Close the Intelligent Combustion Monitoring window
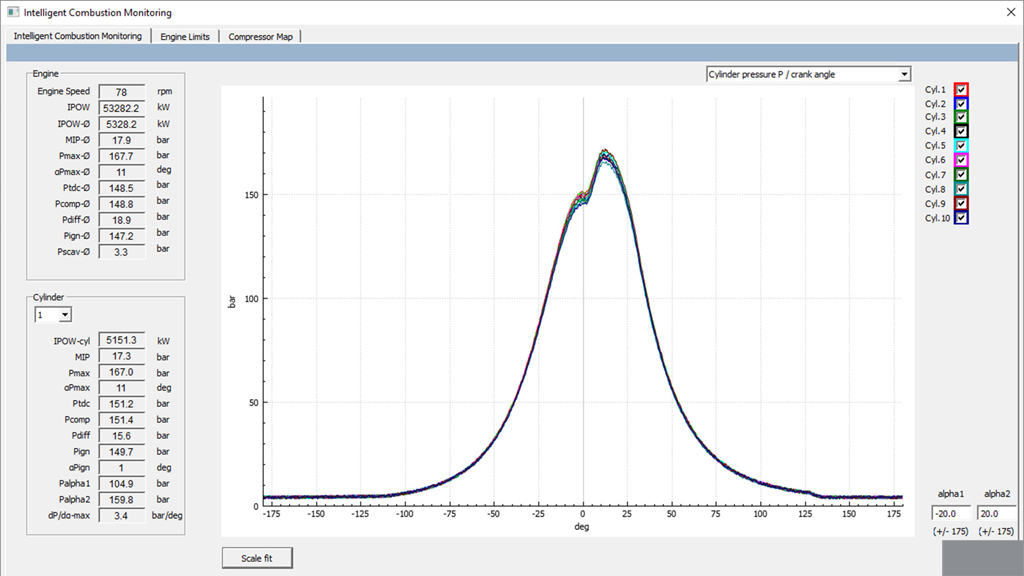Viewport: 1024px width, 576px height. pos(1010,12)
